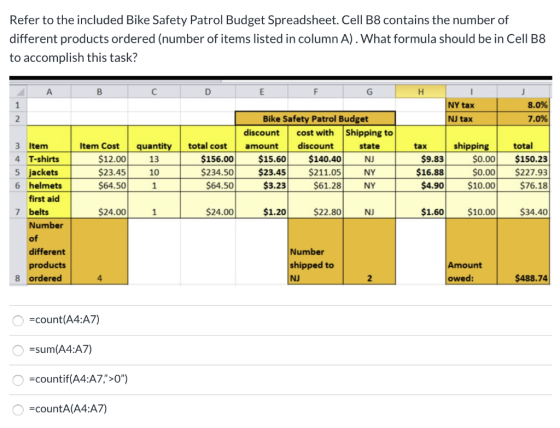Choose the =countA(A4:A7) radio option
The height and width of the screenshot is (428, 560).
(x=18, y=409)
